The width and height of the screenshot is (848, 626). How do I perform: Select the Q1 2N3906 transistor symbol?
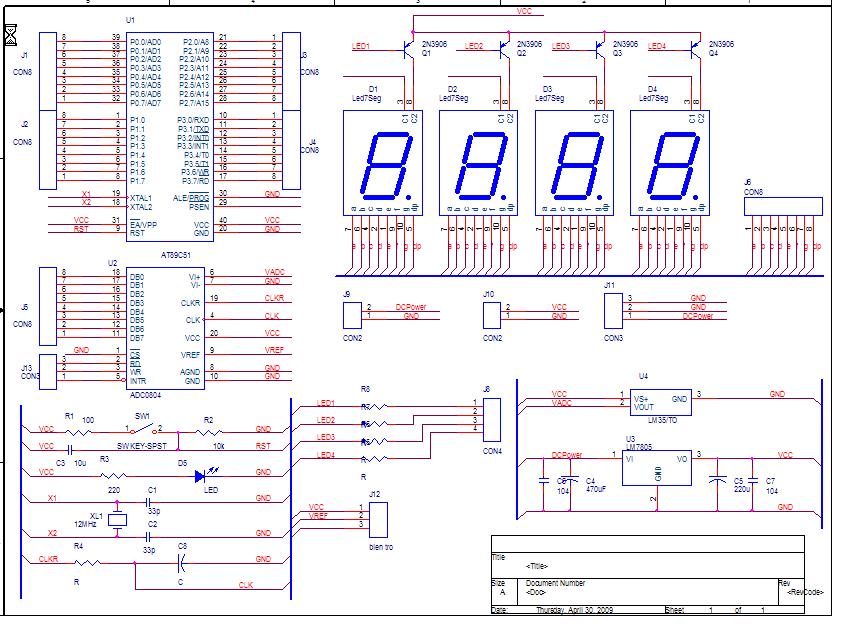pos(409,50)
